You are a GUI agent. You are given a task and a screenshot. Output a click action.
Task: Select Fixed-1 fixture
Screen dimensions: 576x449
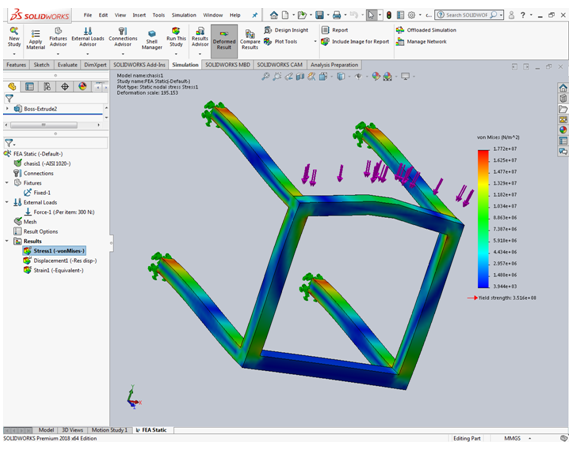point(37,193)
